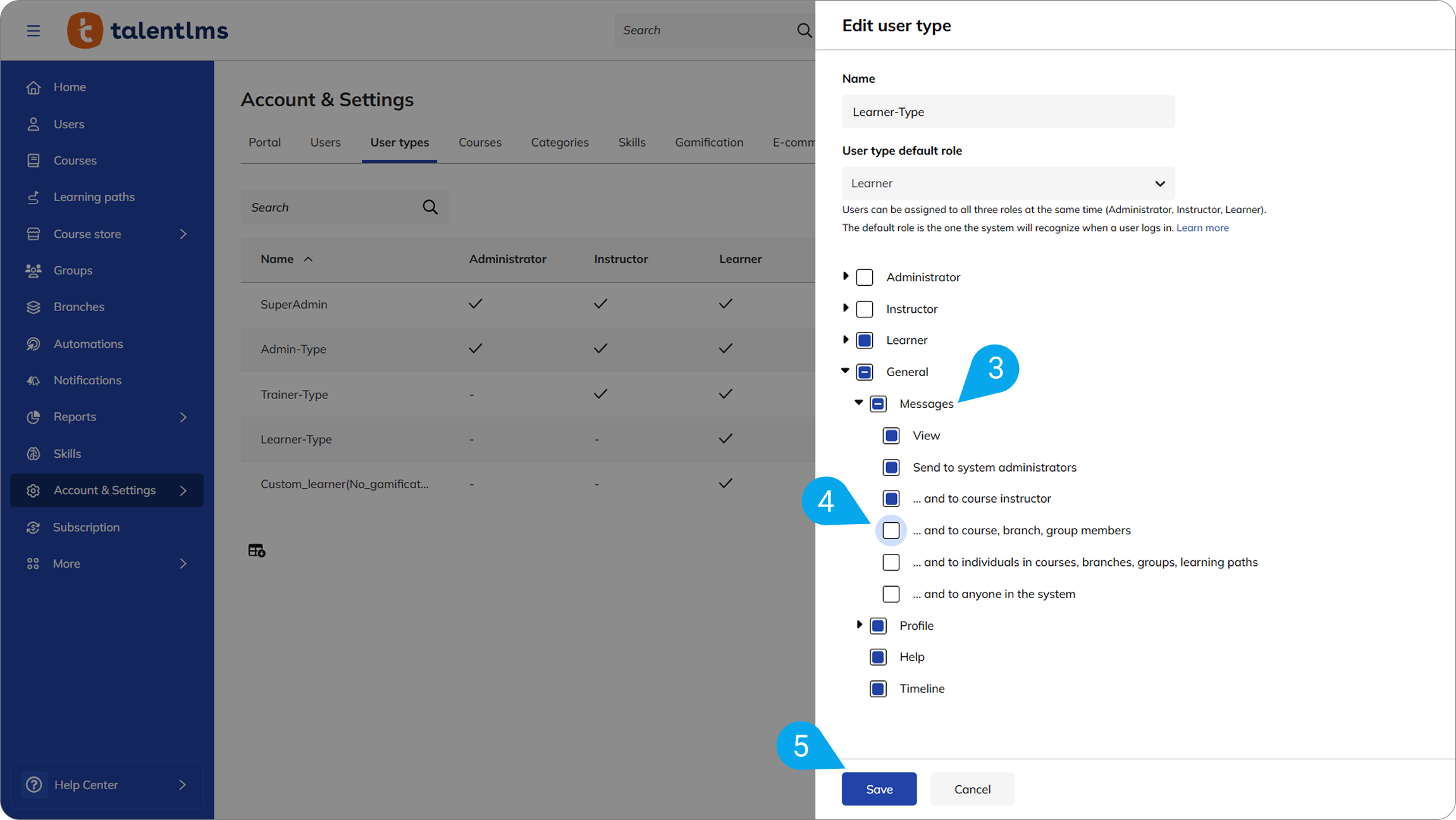This screenshot has width=1456, height=820.
Task: Enable 'and to course, branch, group members'
Action: pyautogui.click(x=891, y=530)
